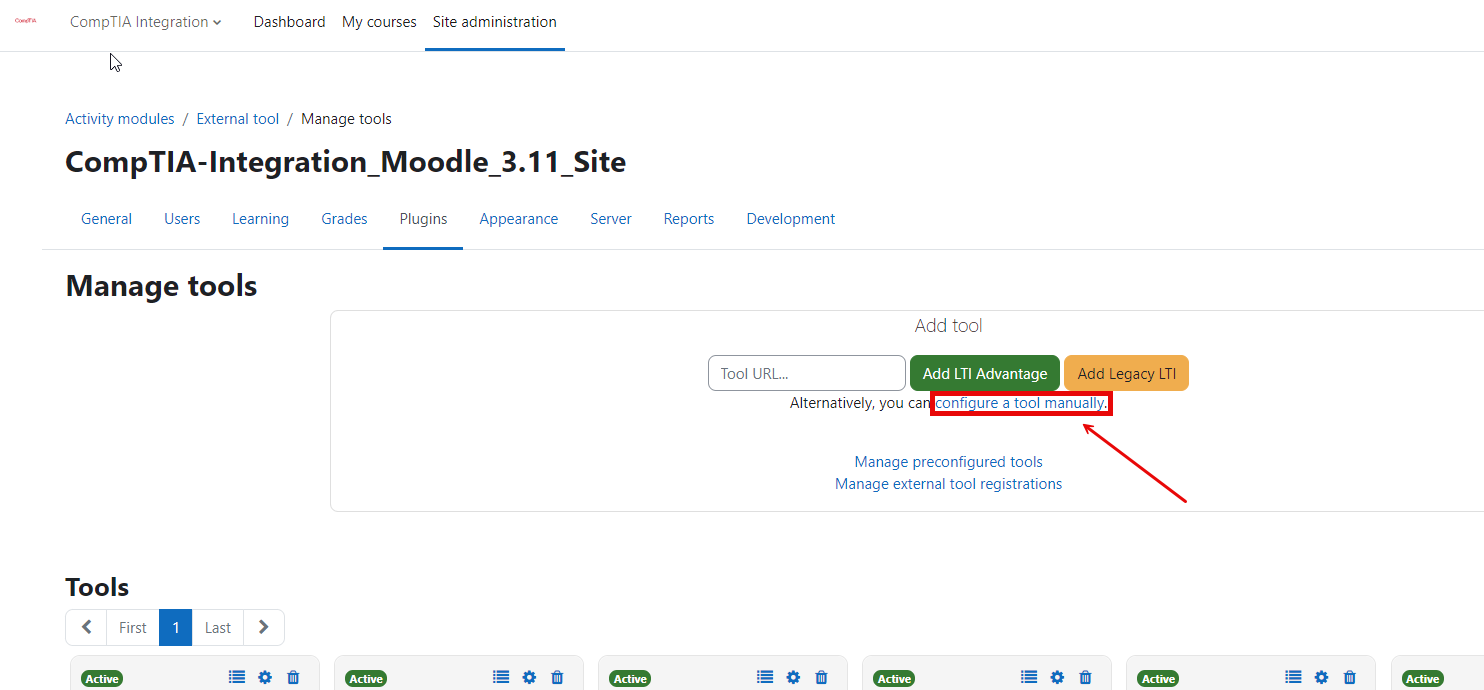Toggle the Active status on the first tool
This screenshot has height=690, width=1484.
[x=101, y=679]
